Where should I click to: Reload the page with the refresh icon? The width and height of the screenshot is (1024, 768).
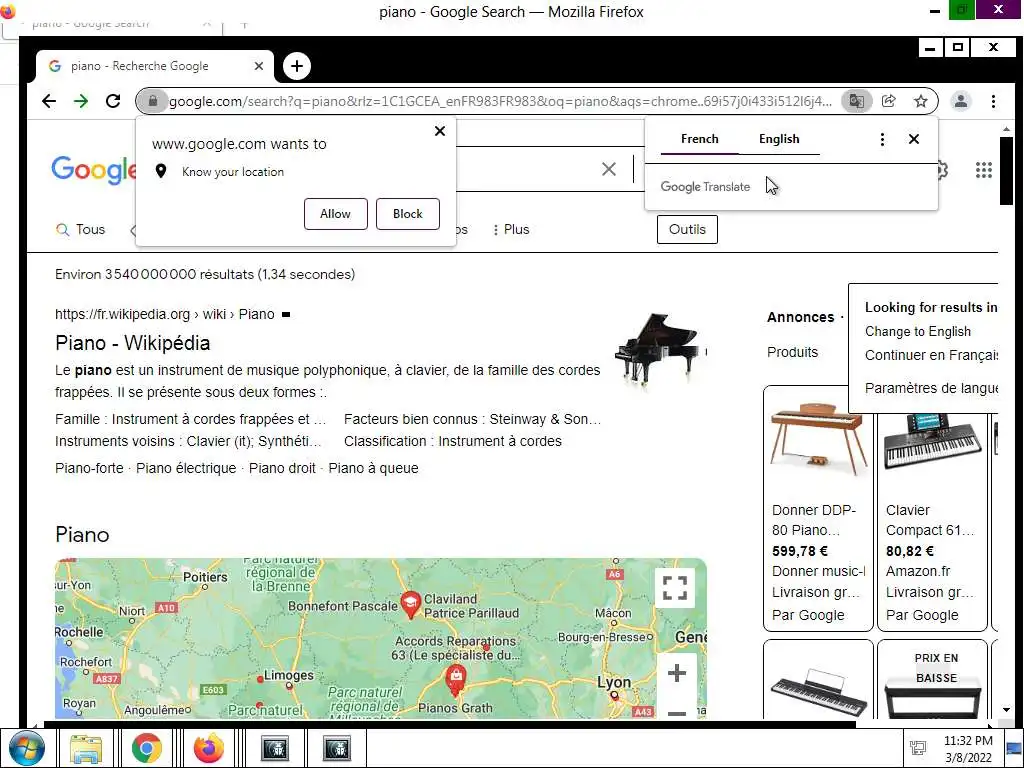pyautogui.click(x=113, y=101)
